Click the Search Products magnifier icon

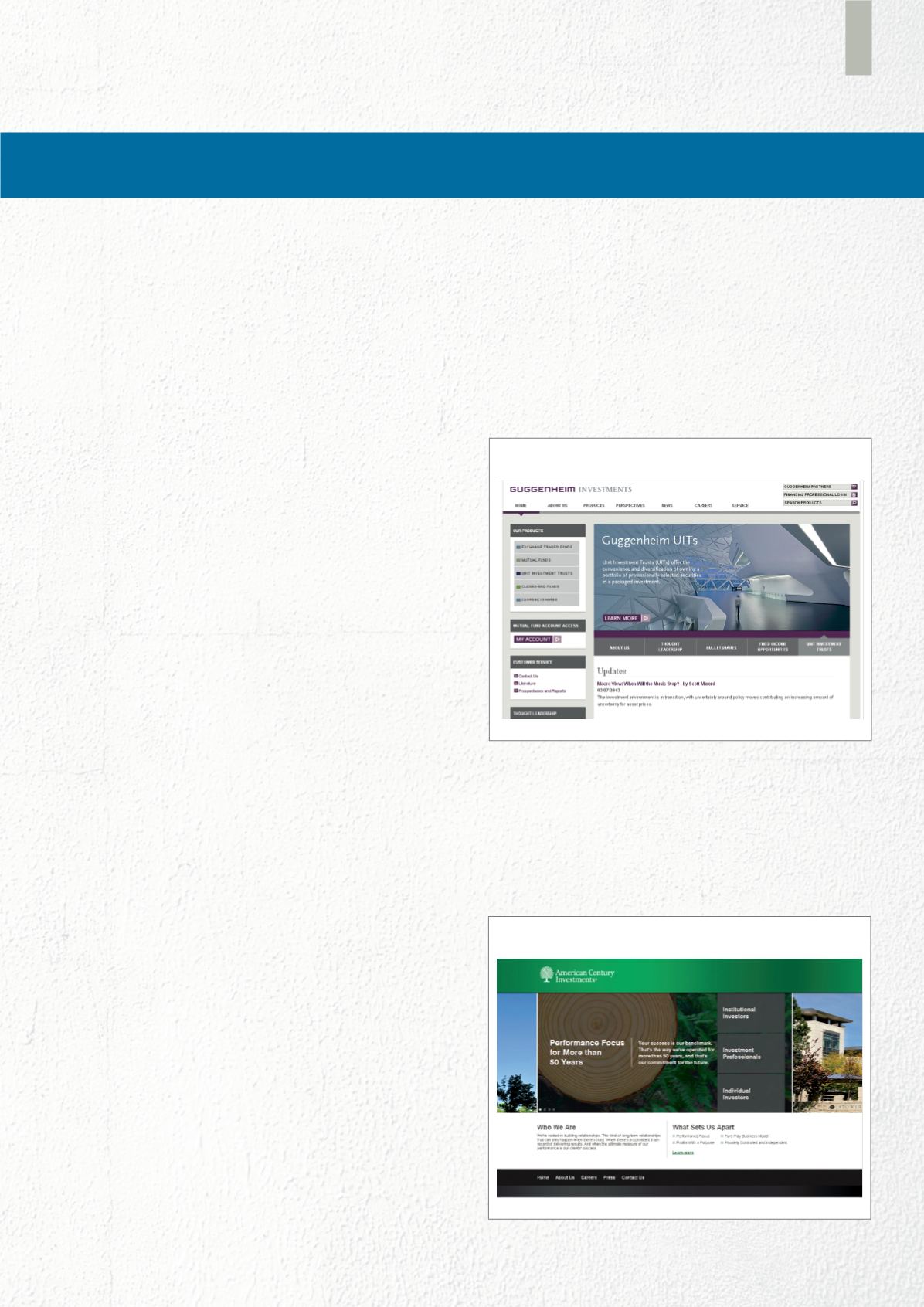pyautogui.click(x=854, y=503)
